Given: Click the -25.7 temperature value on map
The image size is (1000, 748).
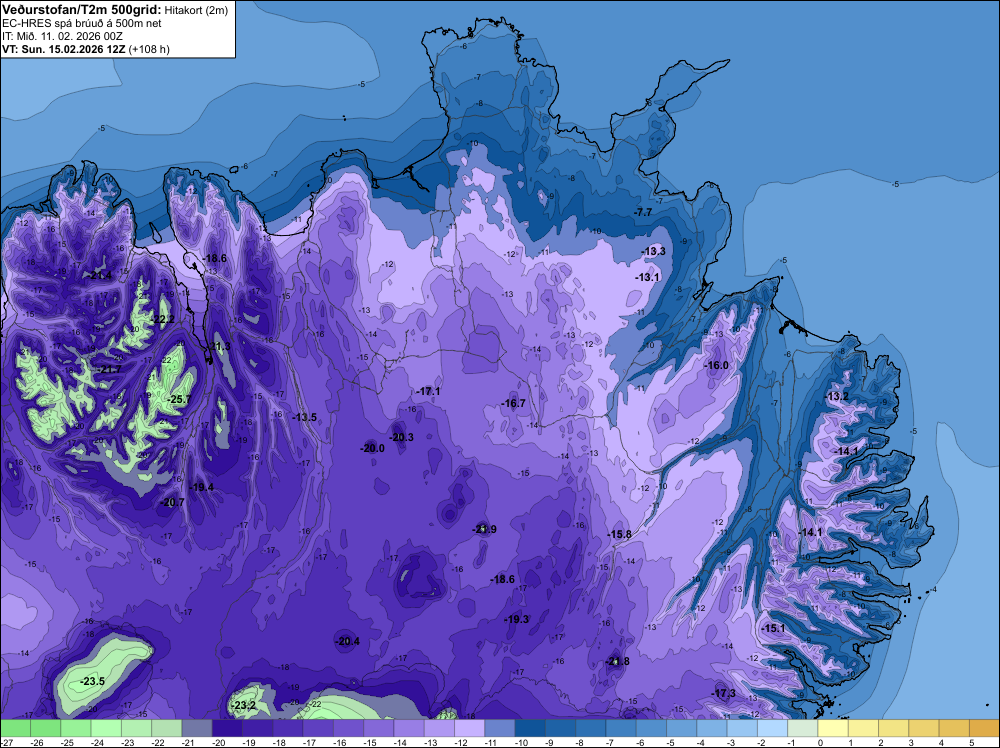Looking at the screenshot, I should [178, 399].
